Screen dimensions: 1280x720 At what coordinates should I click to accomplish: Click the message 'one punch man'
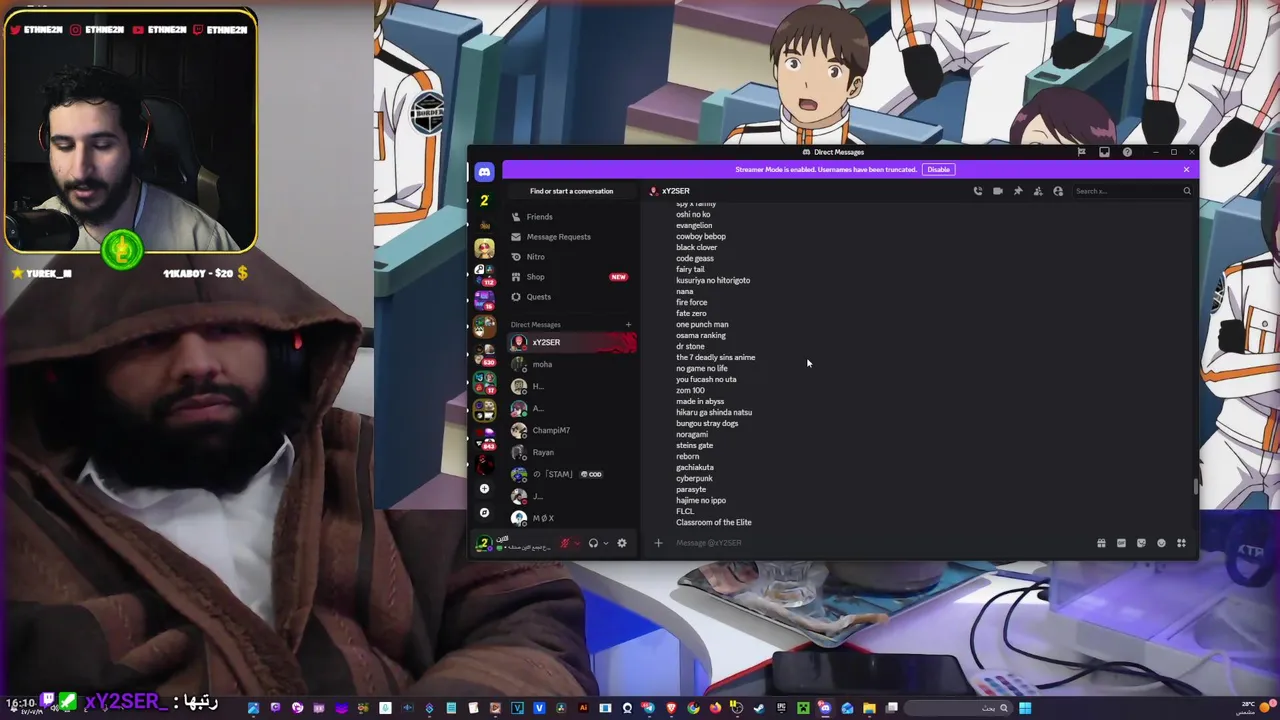[702, 324]
